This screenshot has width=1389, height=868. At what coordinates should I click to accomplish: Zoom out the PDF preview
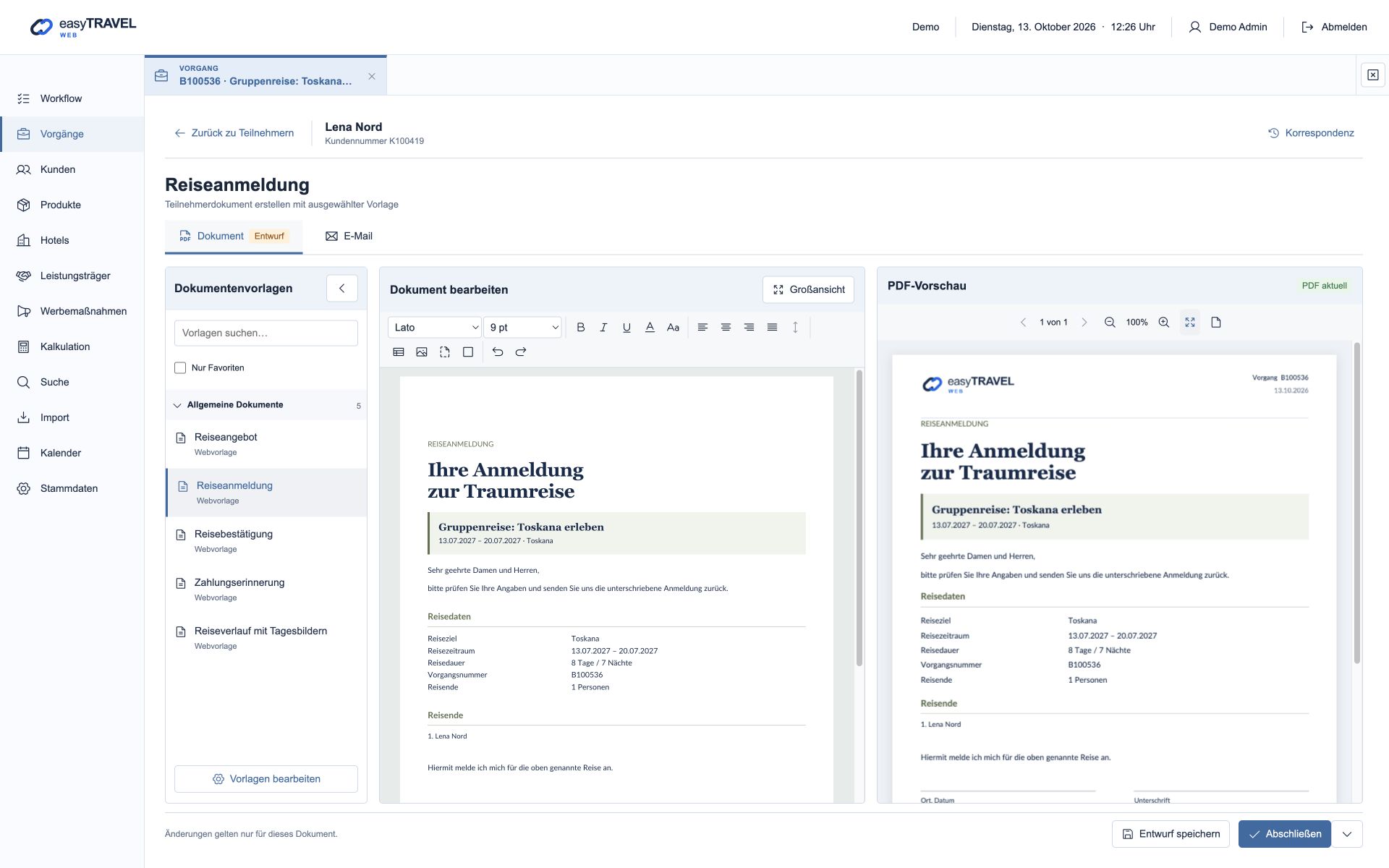(x=1110, y=323)
